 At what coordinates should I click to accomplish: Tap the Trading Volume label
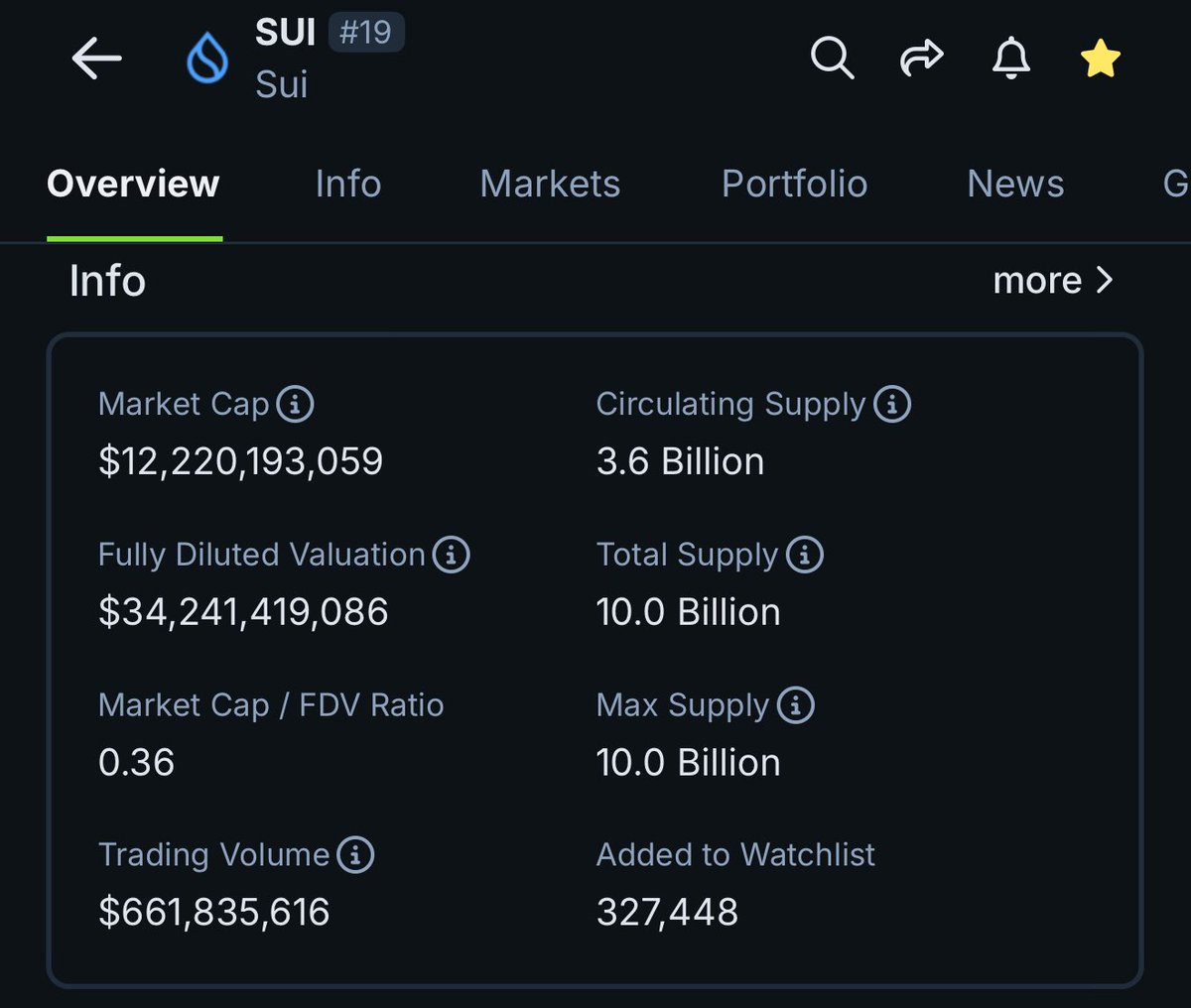click(x=214, y=854)
